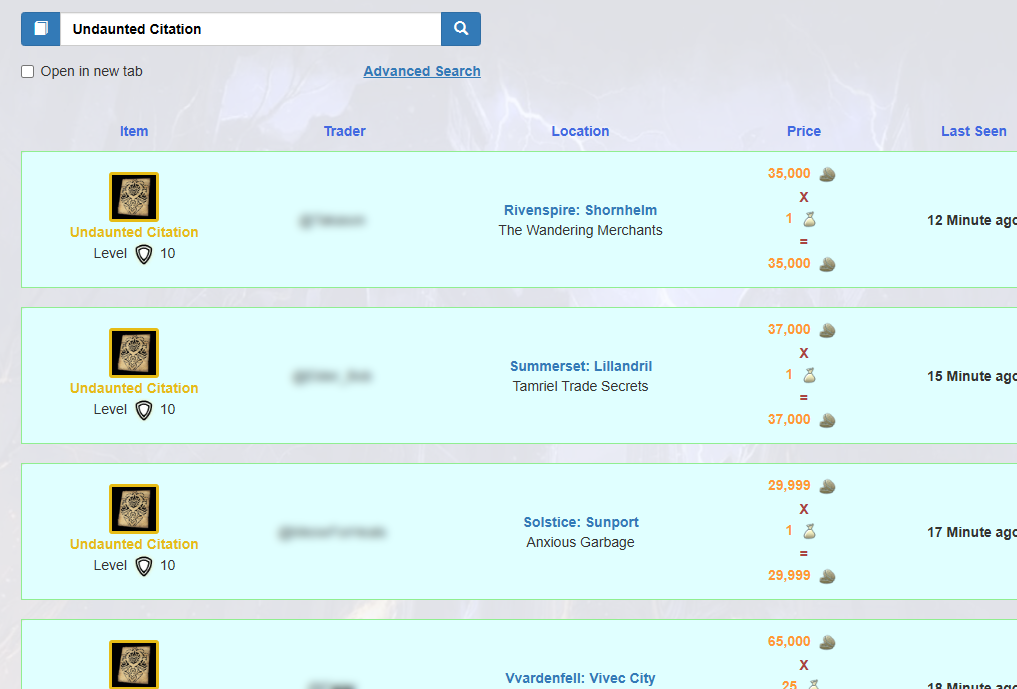1017x689 pixels.
Task: Open Undaunted Citation item name in Shornhelm row
Action: coord(134,232)
